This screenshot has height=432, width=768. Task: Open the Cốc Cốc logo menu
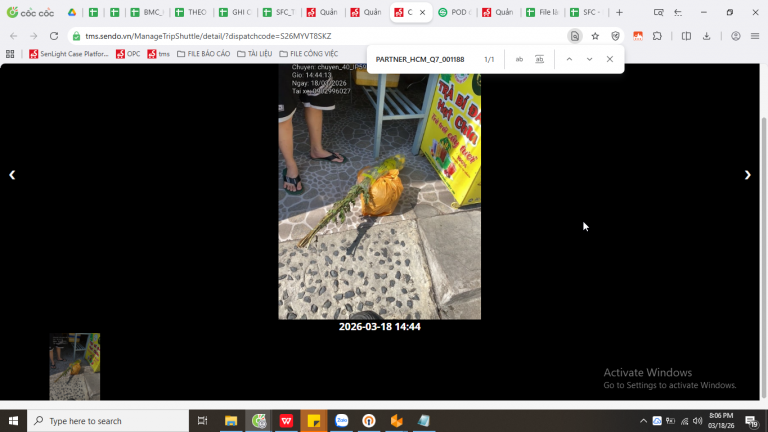click(30, 12)
